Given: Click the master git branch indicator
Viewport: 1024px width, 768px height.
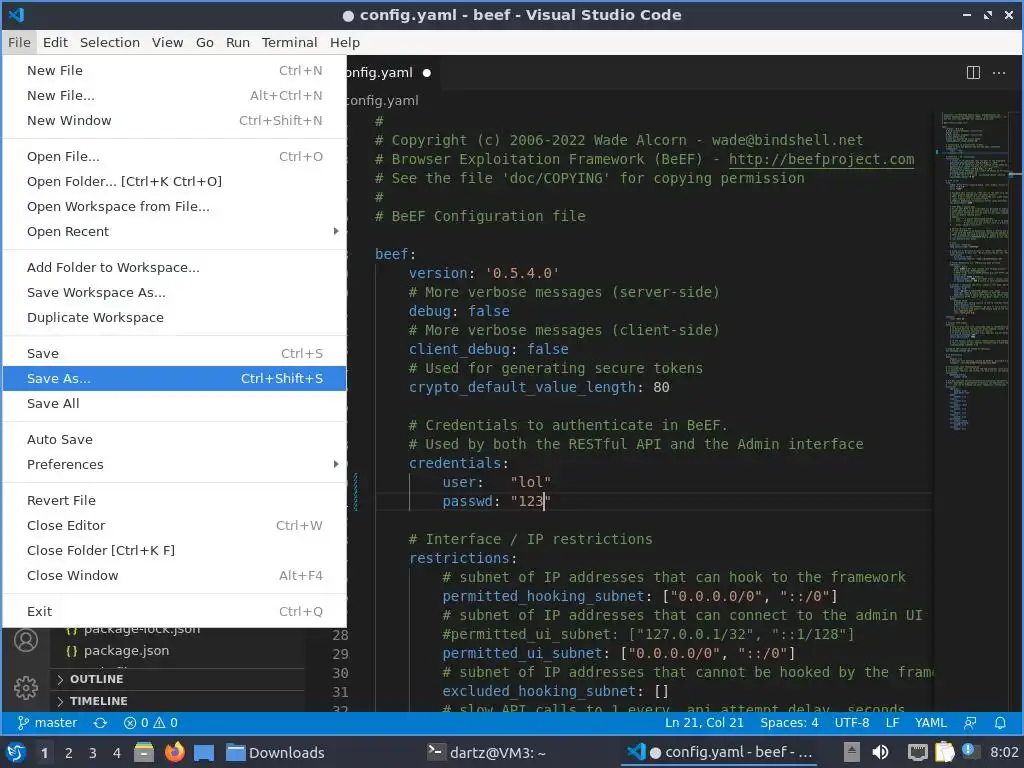Looking at the screenshot, I should click(48, 723).
